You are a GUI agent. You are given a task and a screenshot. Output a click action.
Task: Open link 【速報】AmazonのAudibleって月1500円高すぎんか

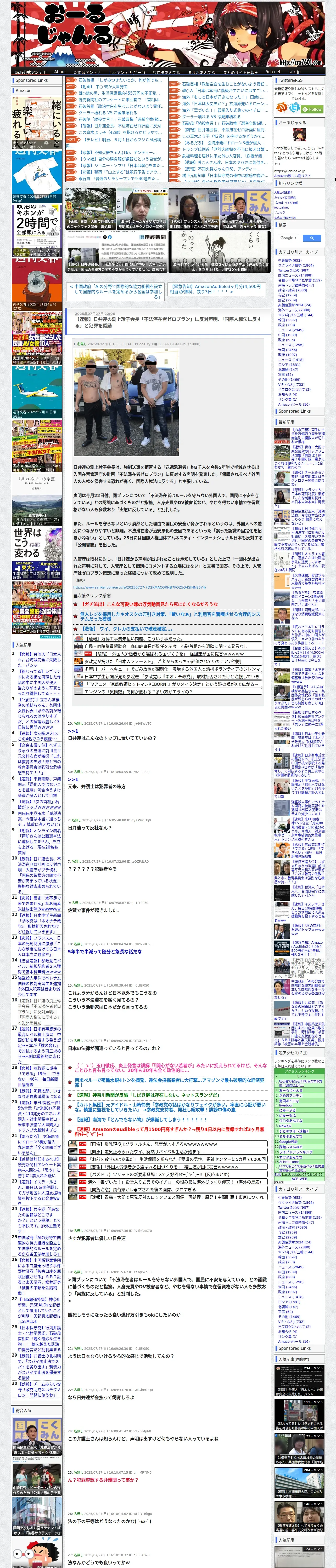171,1132
